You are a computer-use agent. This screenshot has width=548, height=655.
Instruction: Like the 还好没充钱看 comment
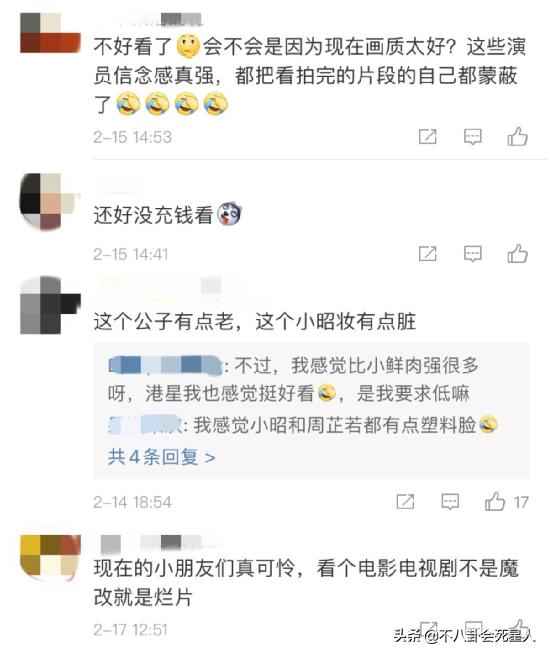[x=518, y=254]
